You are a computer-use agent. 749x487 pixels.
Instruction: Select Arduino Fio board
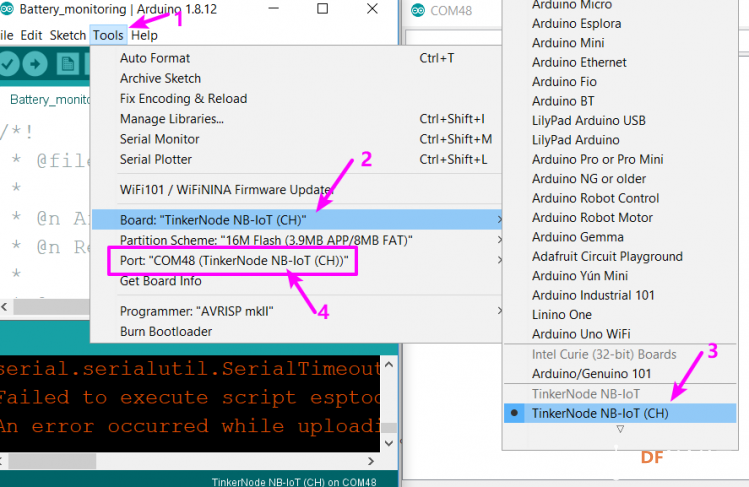[620, 82]
